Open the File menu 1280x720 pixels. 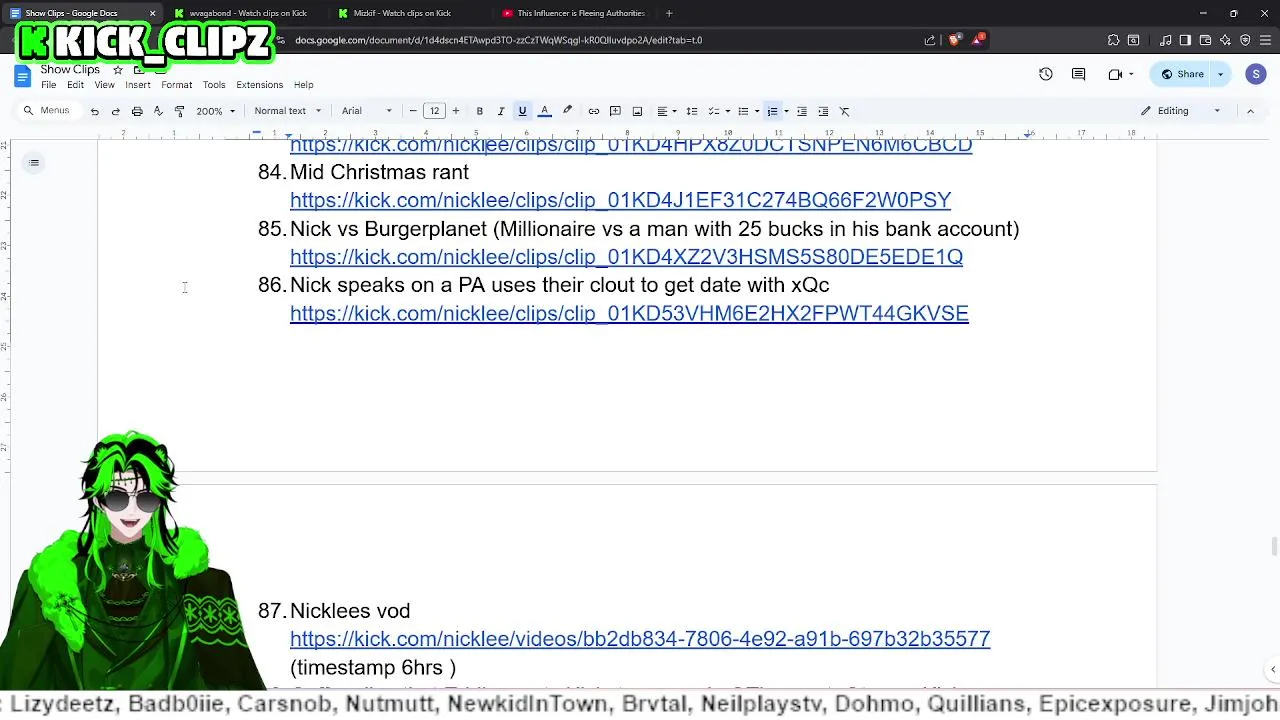48,85
